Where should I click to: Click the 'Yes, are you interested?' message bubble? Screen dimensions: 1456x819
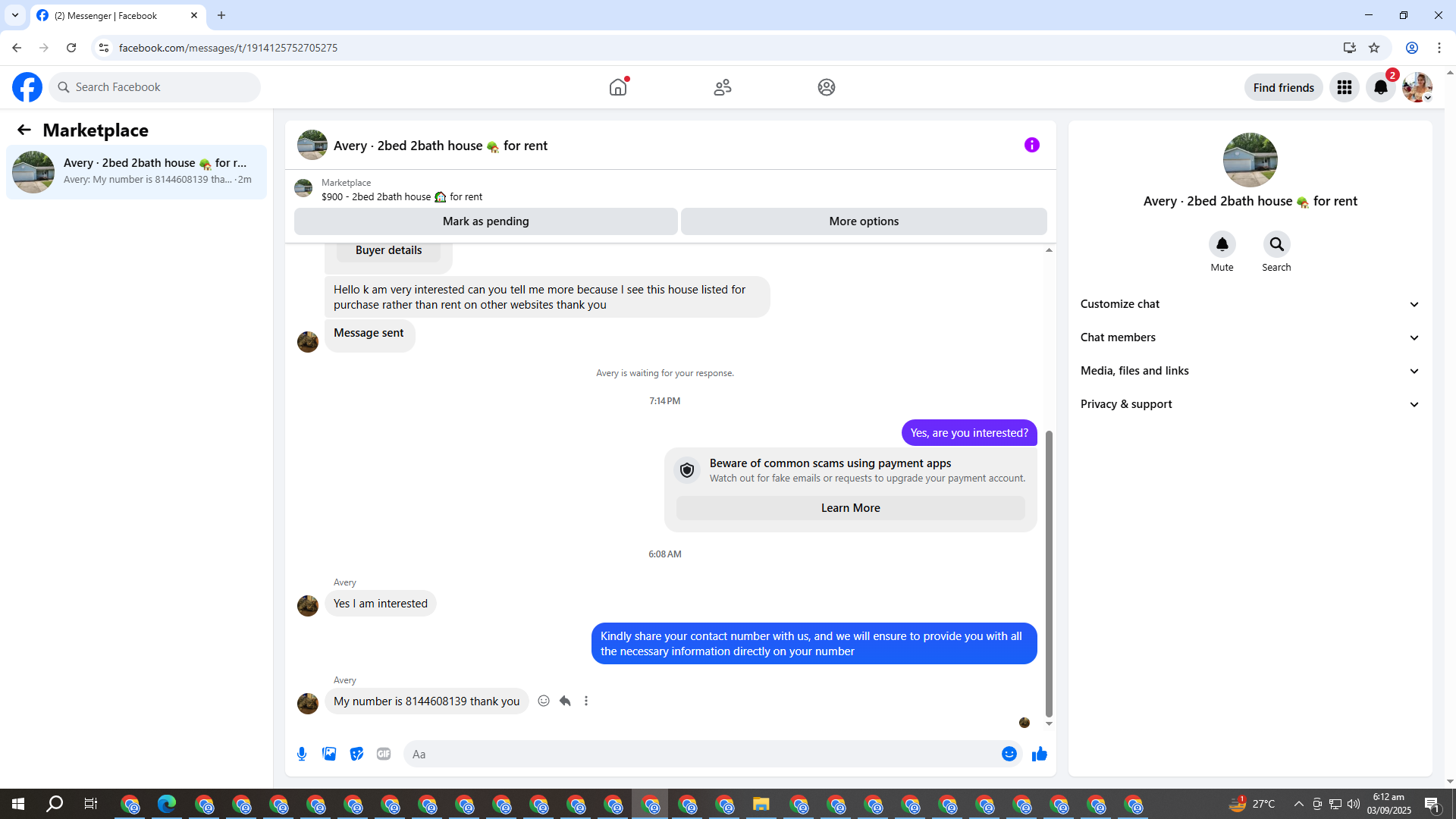pos(969,433)
